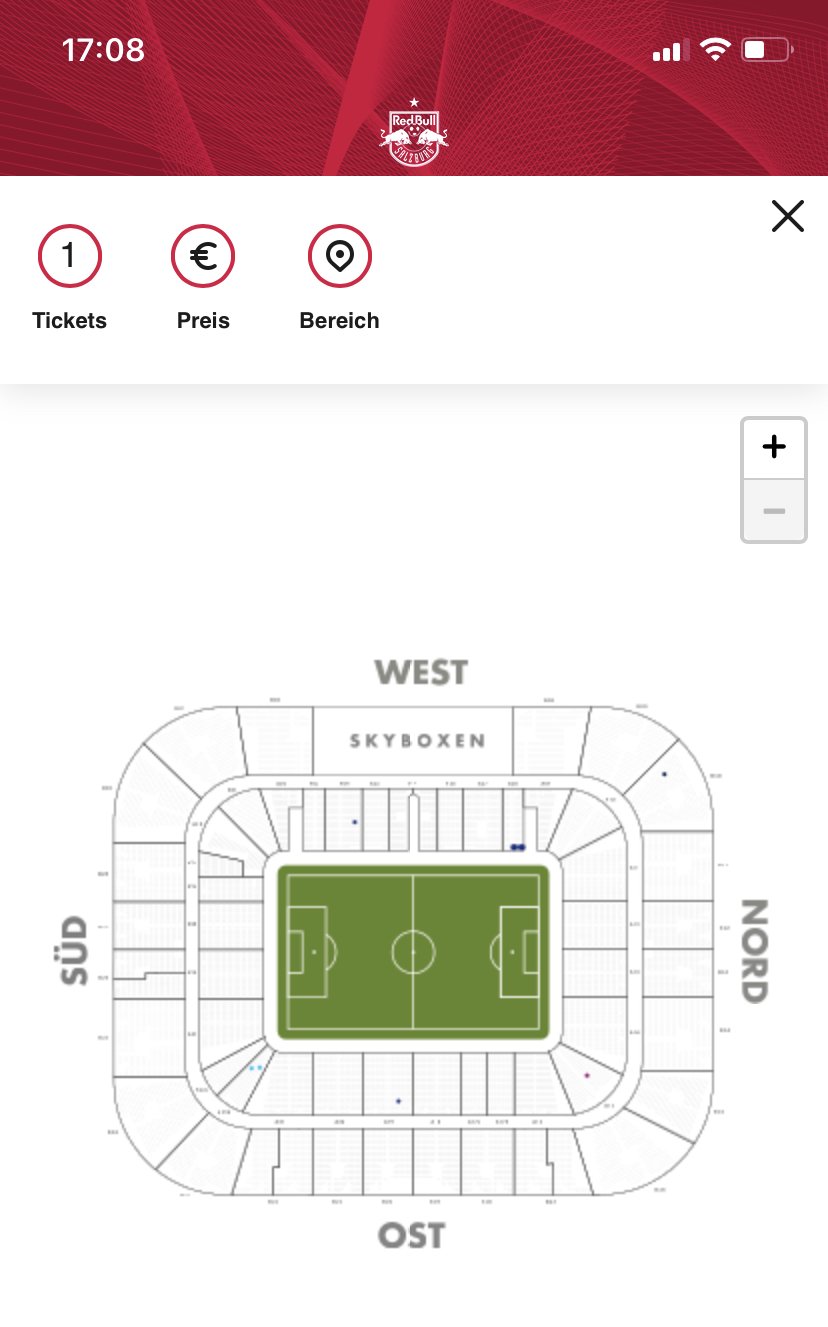Select the SÜD stand label
828x1327 pixels.
[75, 951]
